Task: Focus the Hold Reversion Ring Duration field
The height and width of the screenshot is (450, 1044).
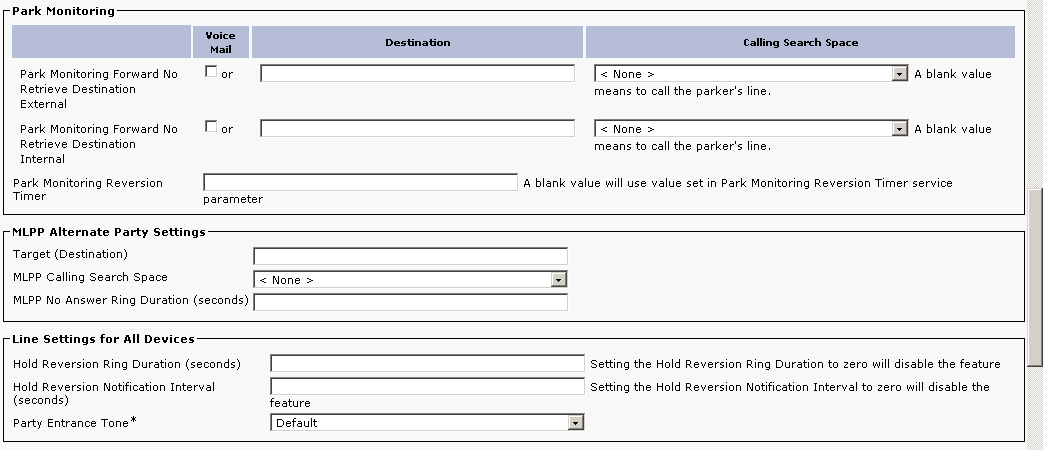Action: [x=427, y=363]
